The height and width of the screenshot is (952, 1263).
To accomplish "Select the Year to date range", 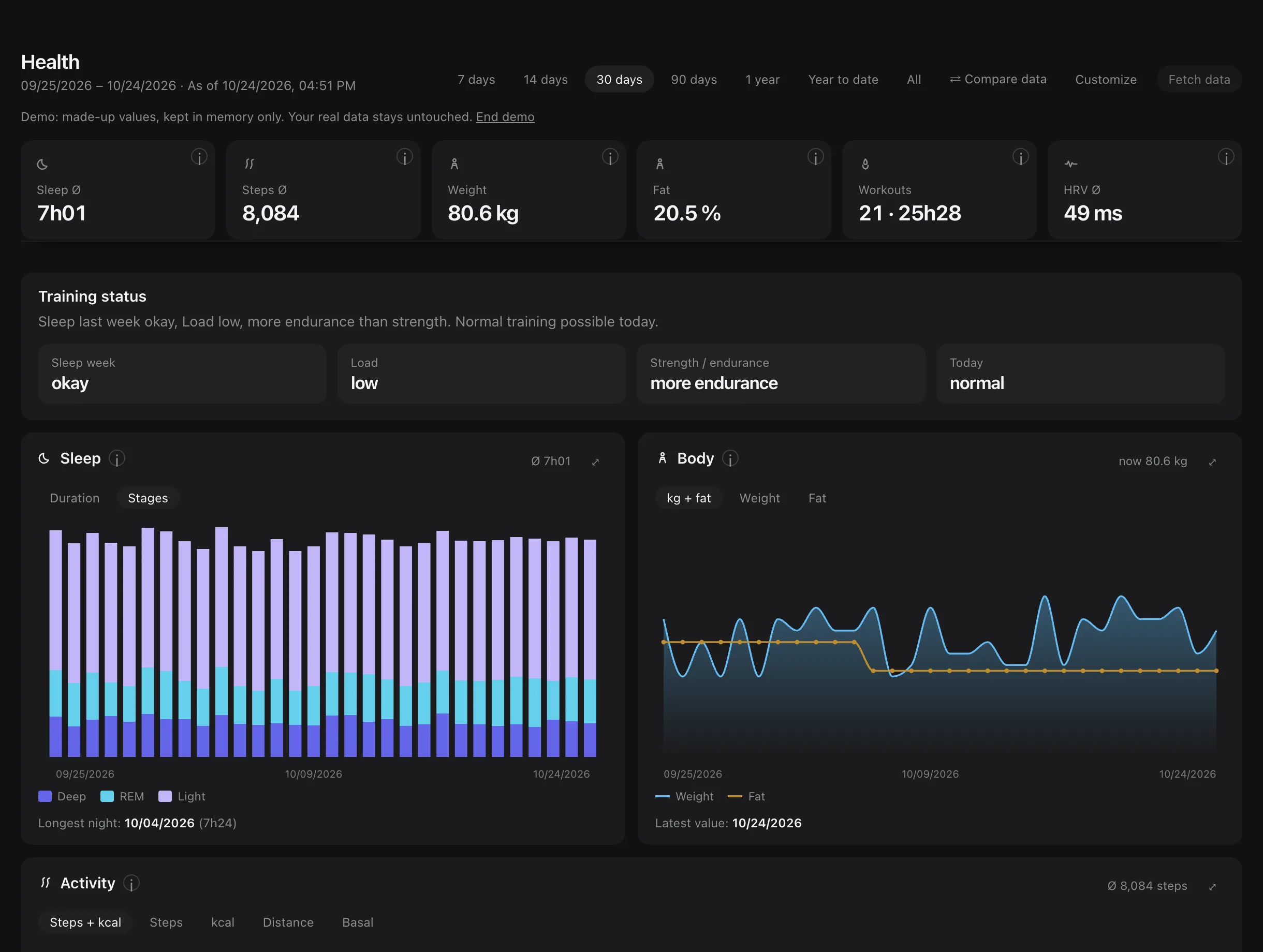I will click(x=843, y=79).
